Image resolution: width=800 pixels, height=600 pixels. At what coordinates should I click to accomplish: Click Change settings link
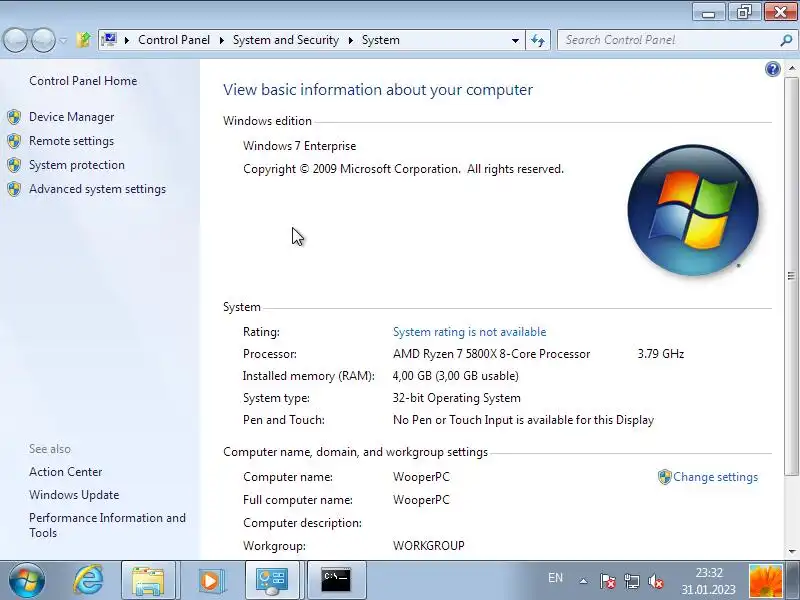715,477
